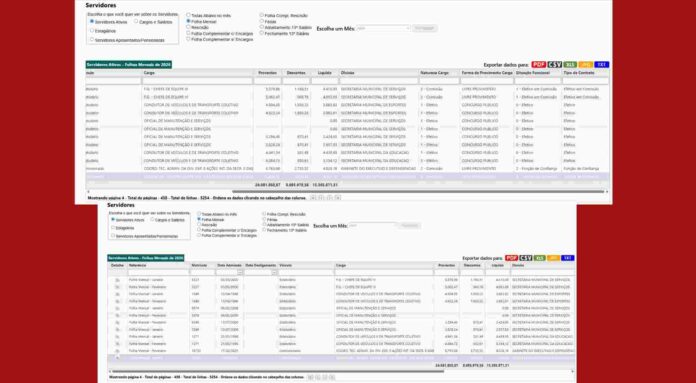Go to last page in top table pager
This screenshot has height=383, width=696.
[338, 197]
